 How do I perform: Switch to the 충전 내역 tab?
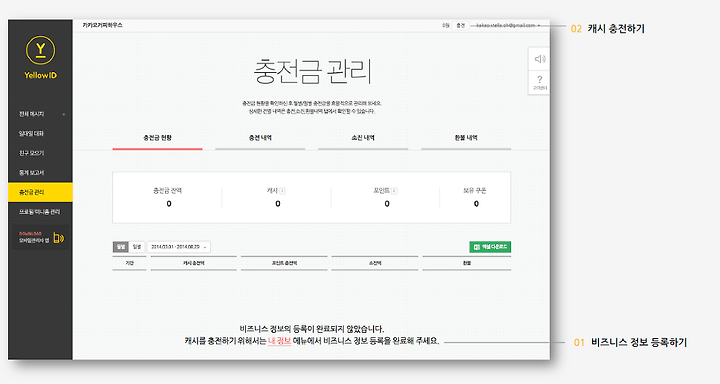point(260,138)
